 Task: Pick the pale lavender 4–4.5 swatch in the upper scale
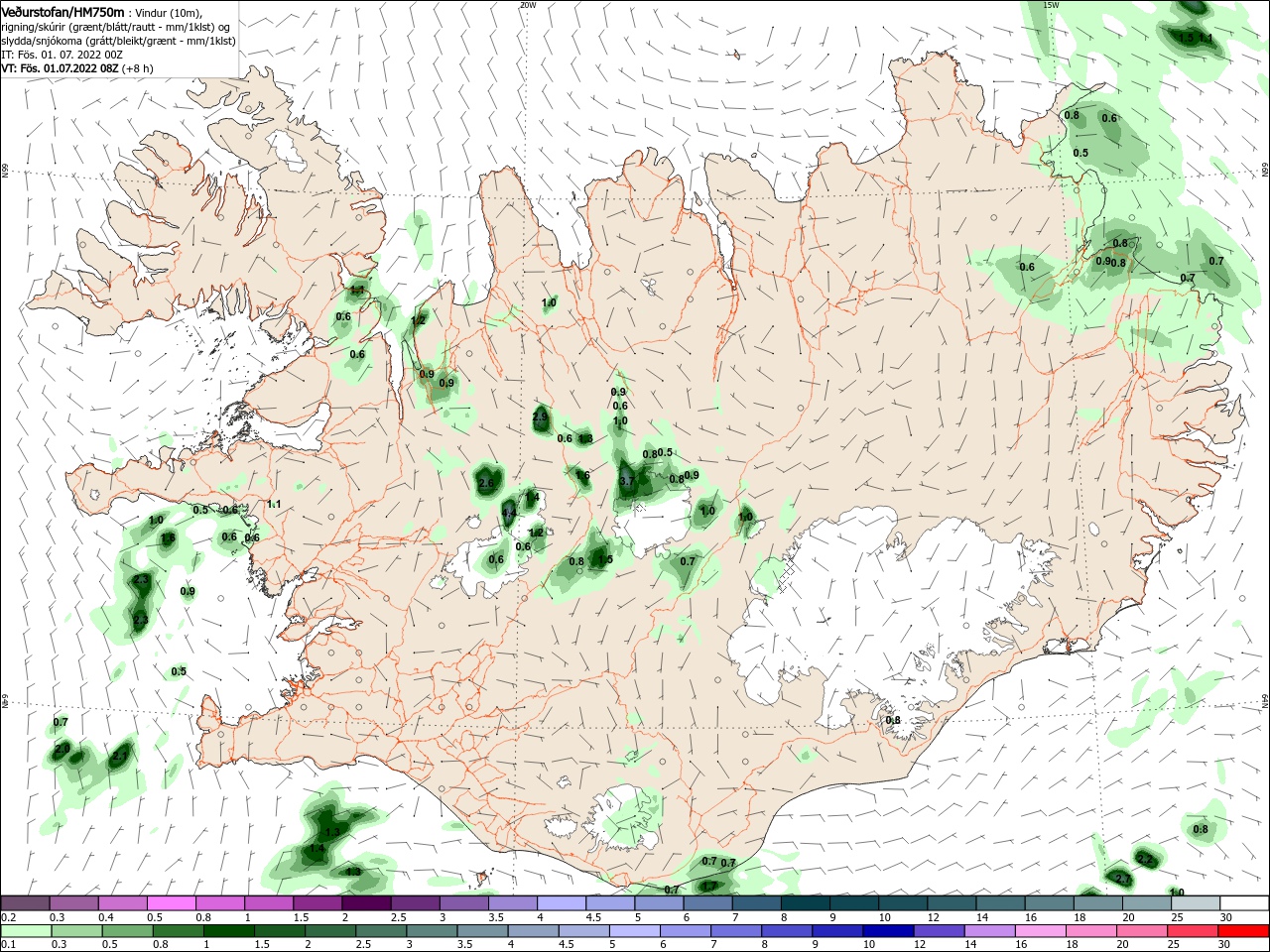tap(562, 903)
